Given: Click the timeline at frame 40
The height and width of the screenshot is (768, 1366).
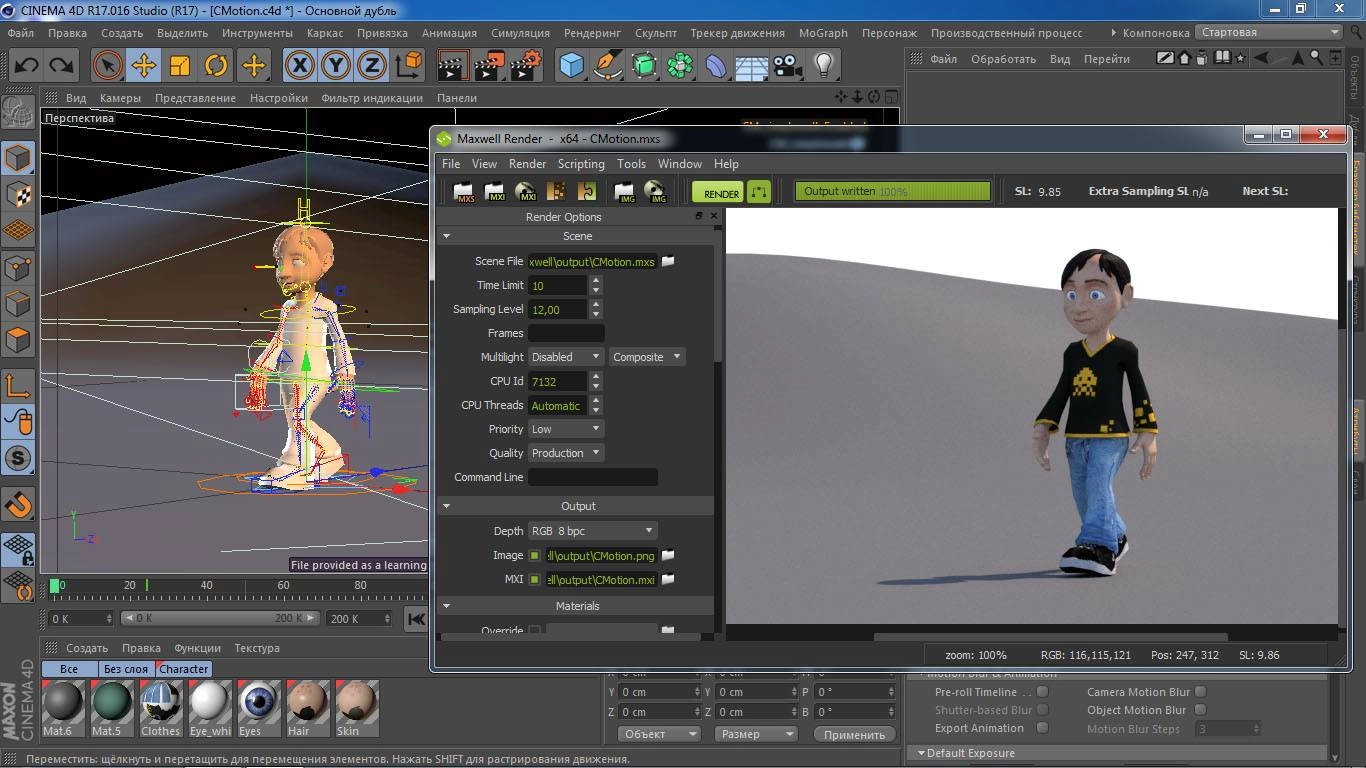Looking at the screenshot, I should point(207,586).
